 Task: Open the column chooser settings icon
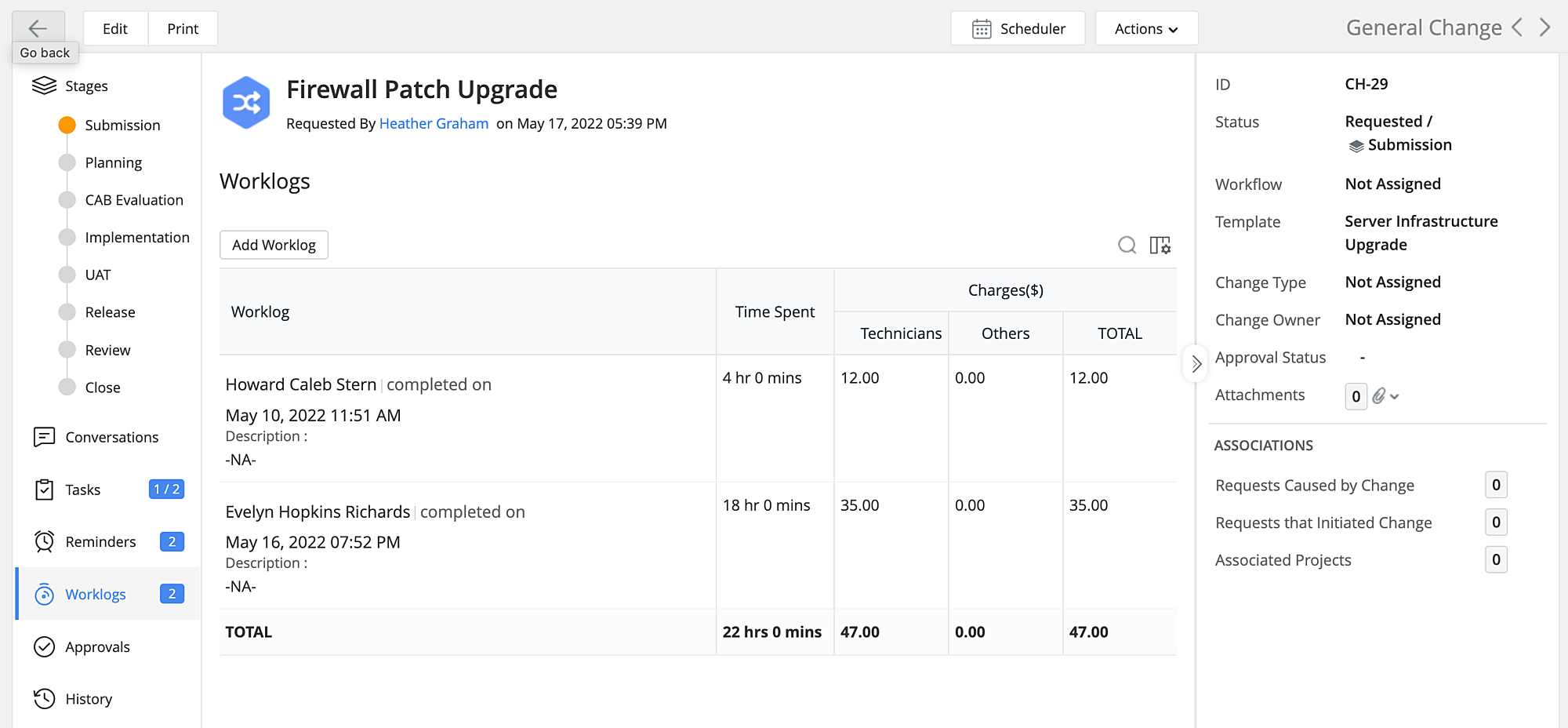coord(1160,246)
